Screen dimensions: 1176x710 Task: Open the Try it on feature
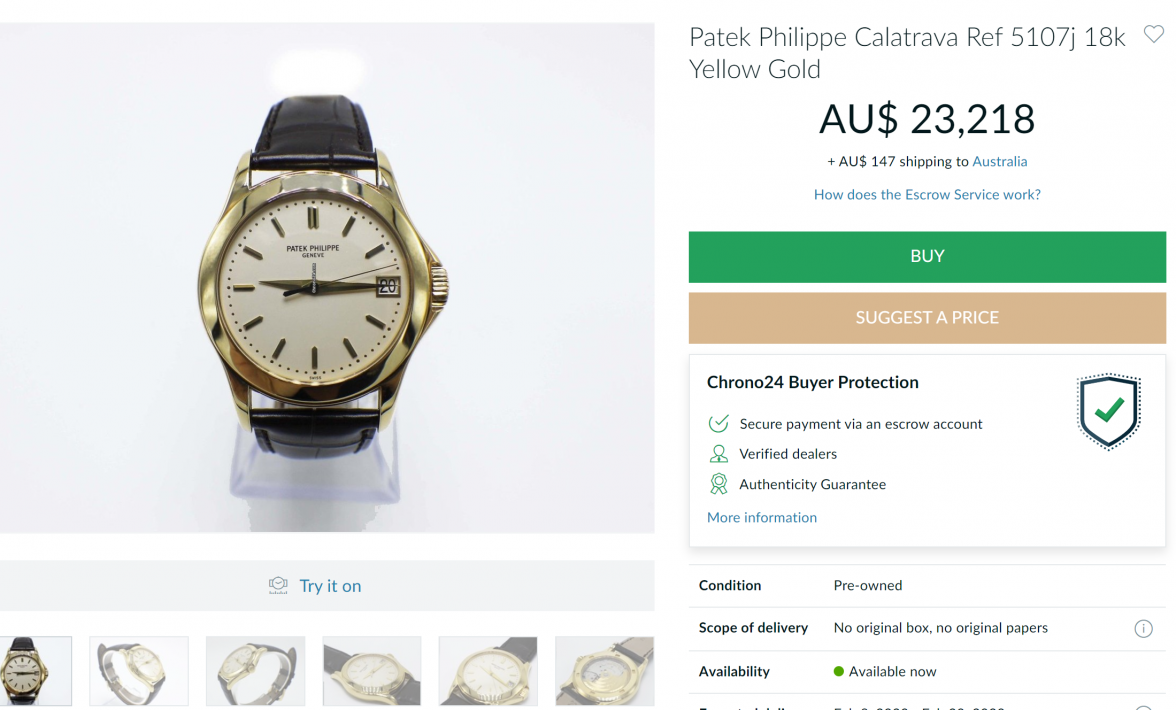click(x=330, y=586)
